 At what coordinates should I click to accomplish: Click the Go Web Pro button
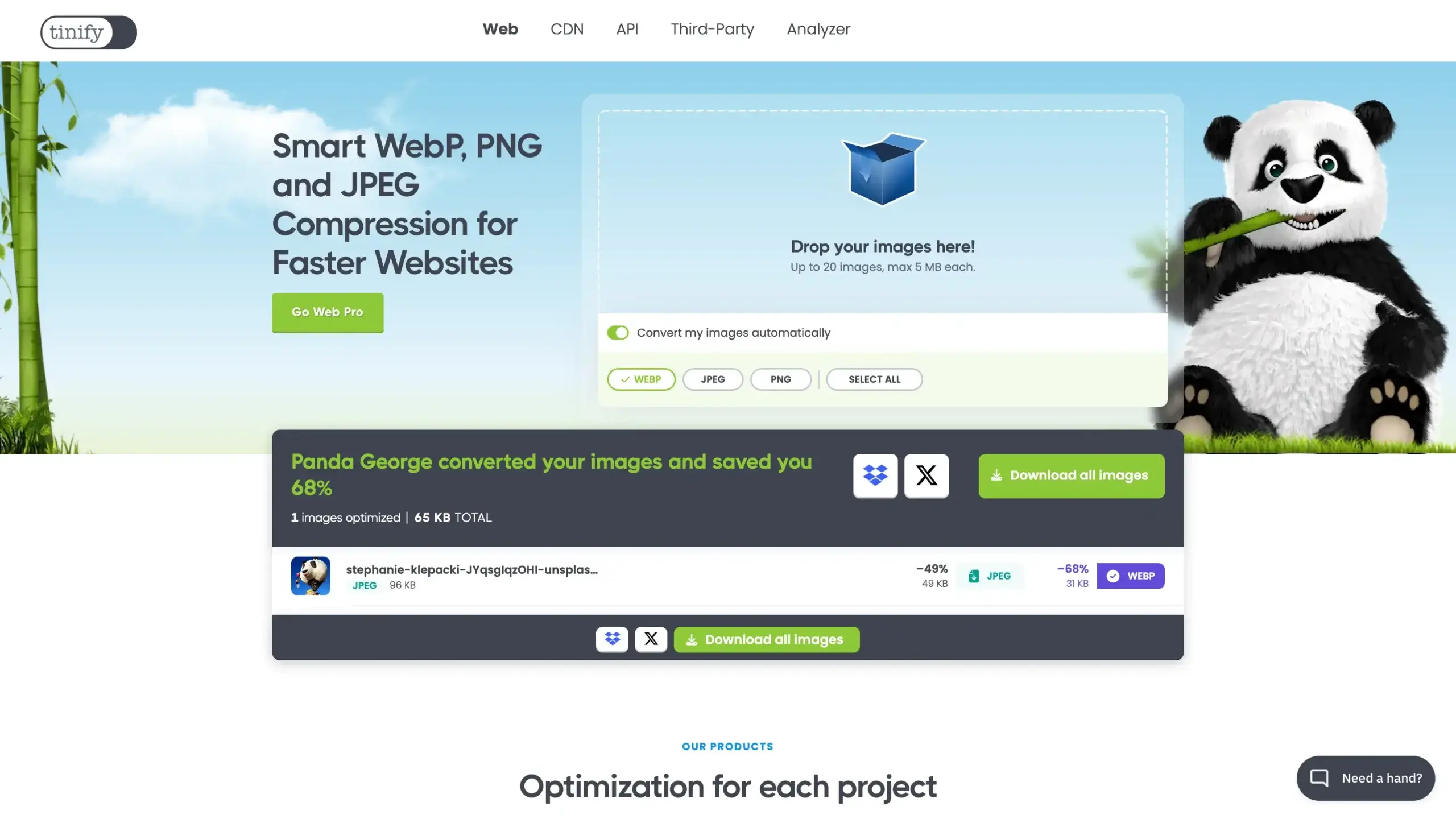pos(327,312)
